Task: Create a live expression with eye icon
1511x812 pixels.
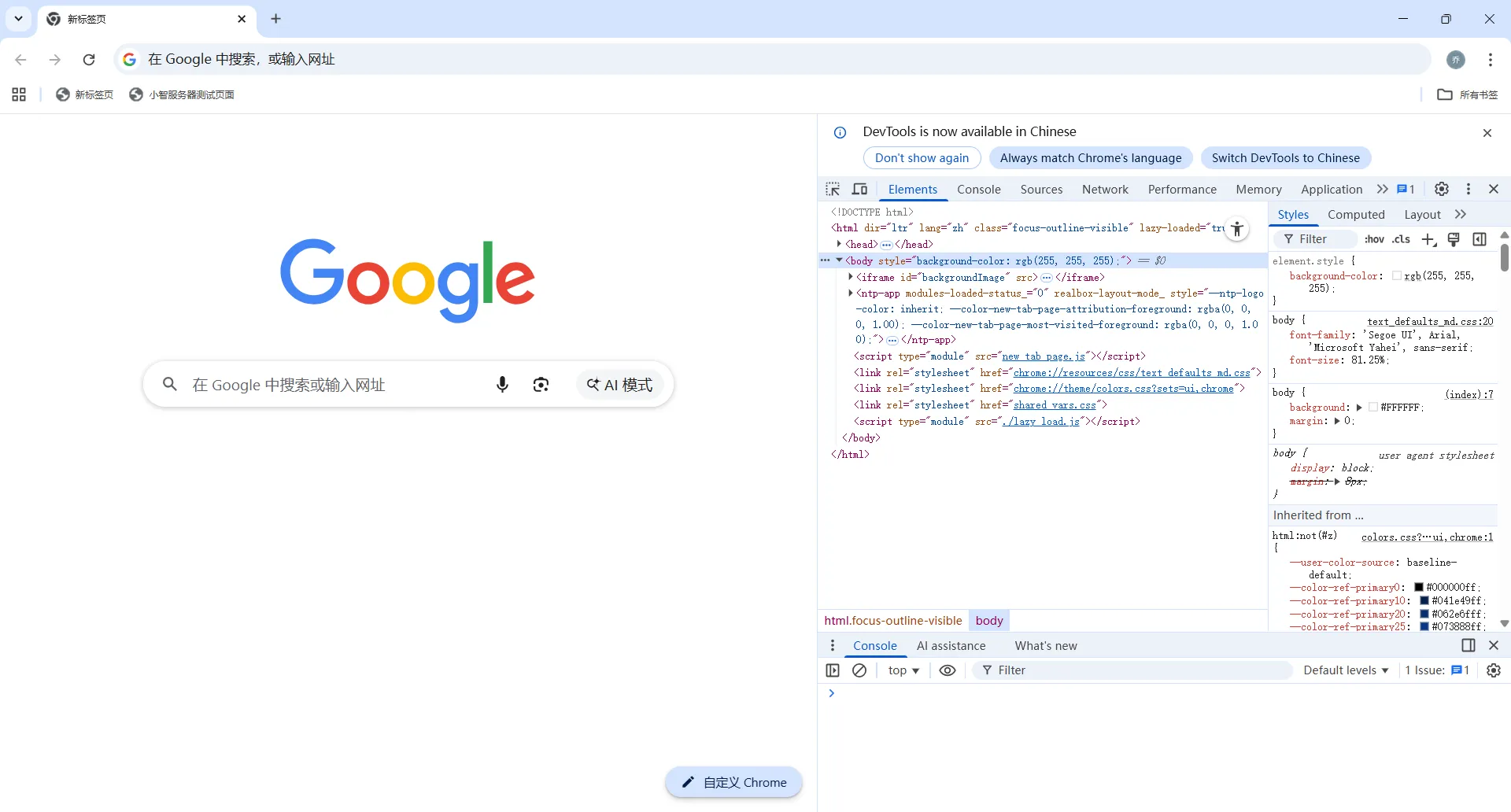Action: (948, 670)
